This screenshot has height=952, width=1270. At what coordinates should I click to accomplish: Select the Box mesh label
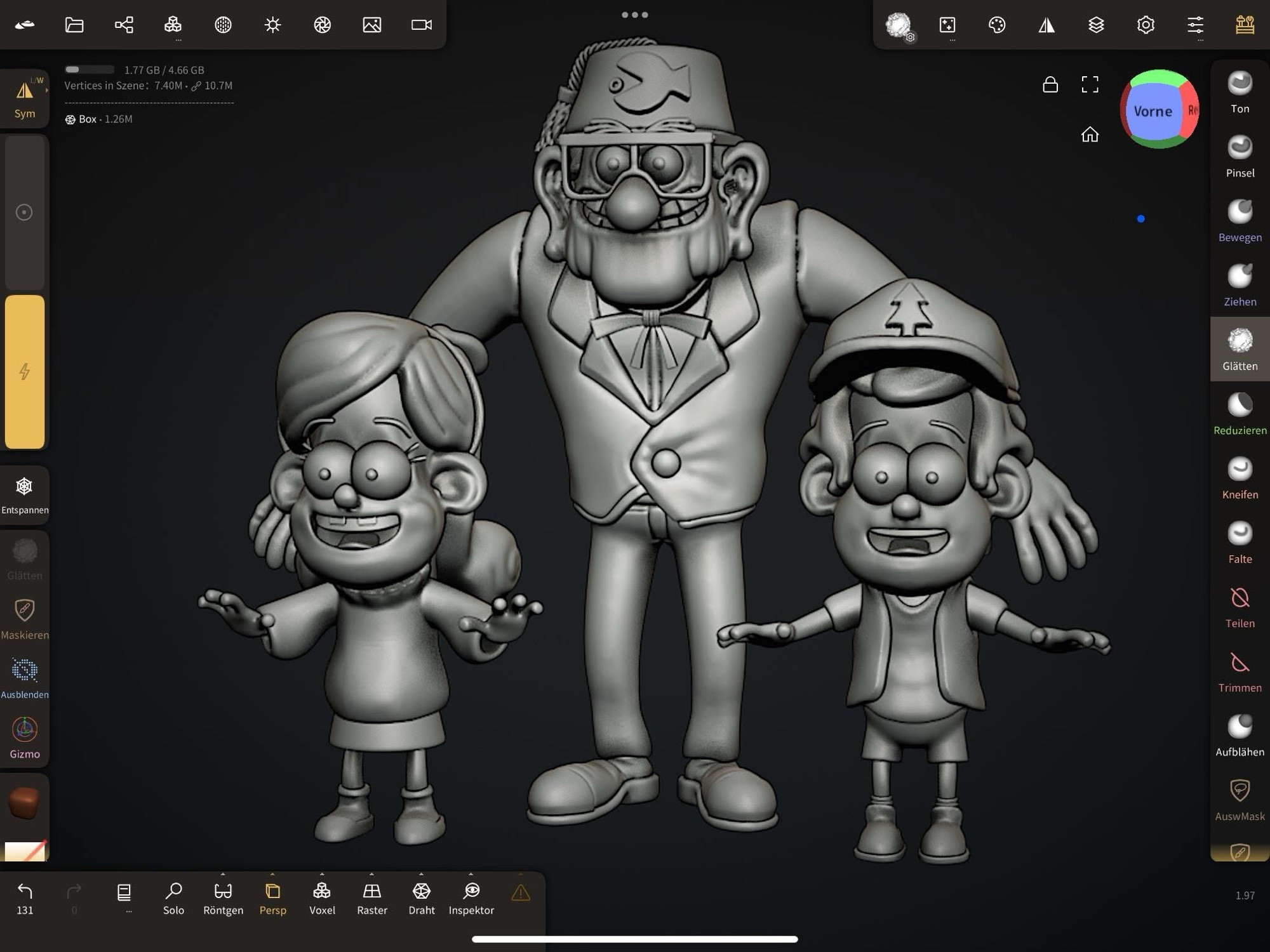tap(98, 119)
